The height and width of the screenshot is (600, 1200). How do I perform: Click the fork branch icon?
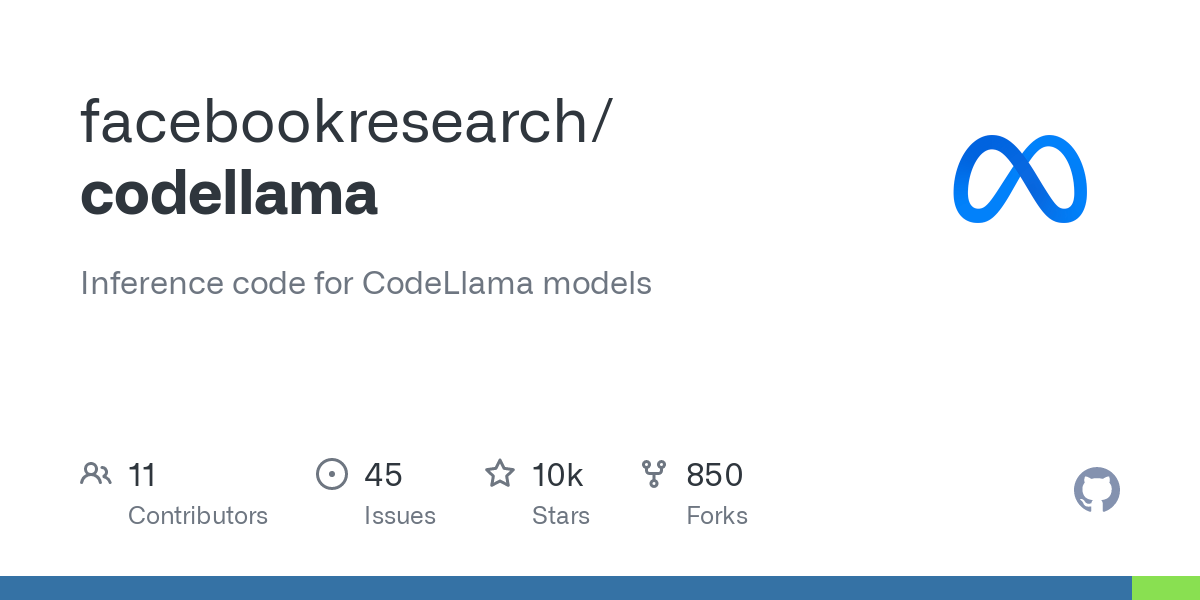point(654,474)
